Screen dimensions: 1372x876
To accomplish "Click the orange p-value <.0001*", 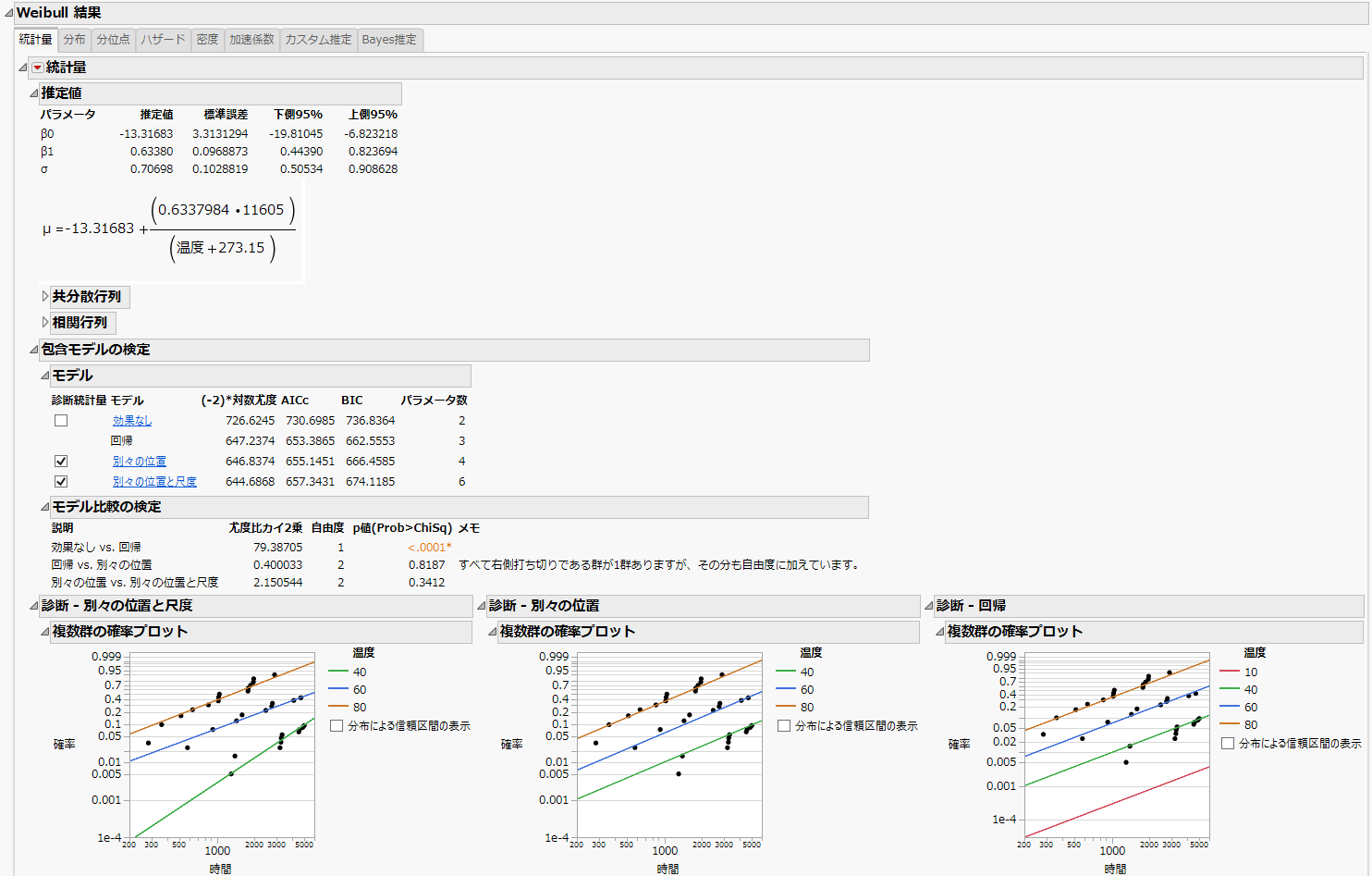I will 430,548.
